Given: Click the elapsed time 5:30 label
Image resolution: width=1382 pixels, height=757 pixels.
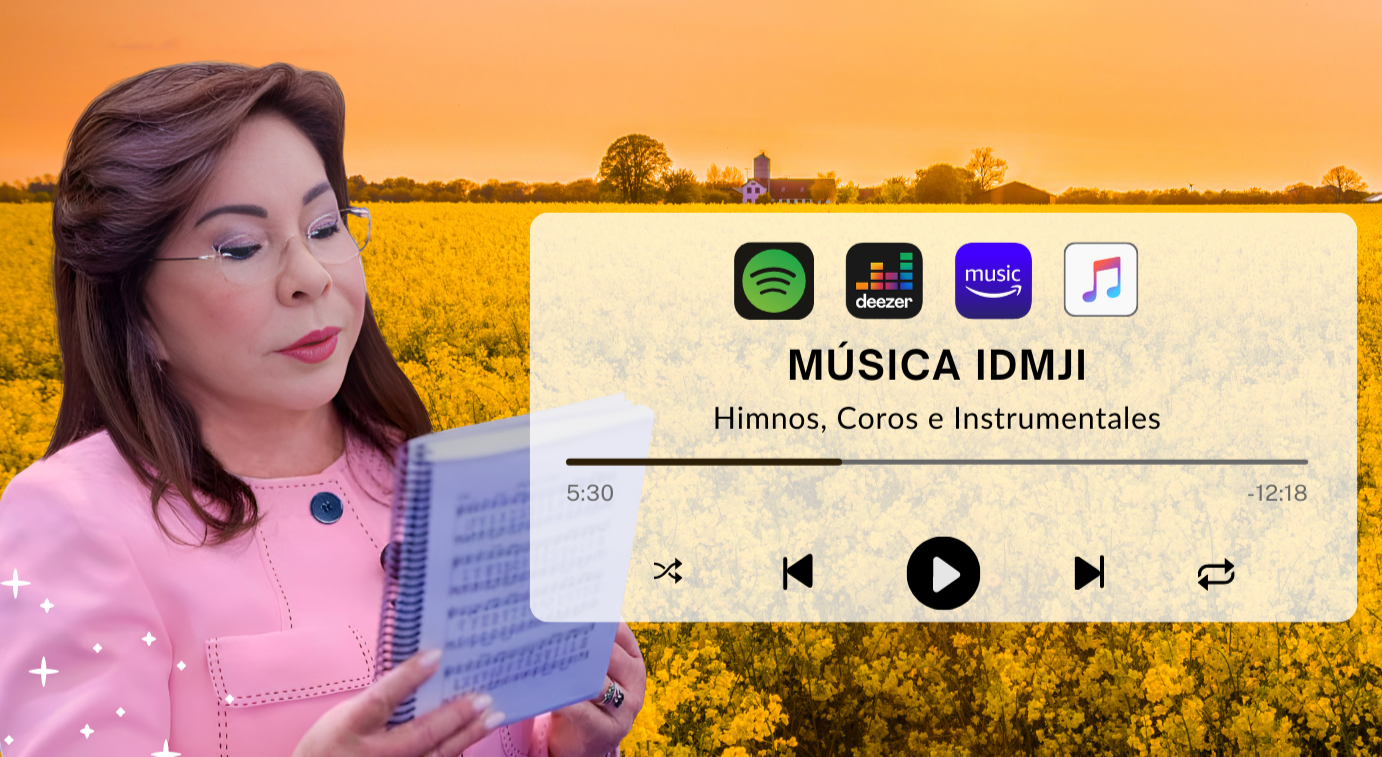Looking at the screenshot, I should coord(591,492).
